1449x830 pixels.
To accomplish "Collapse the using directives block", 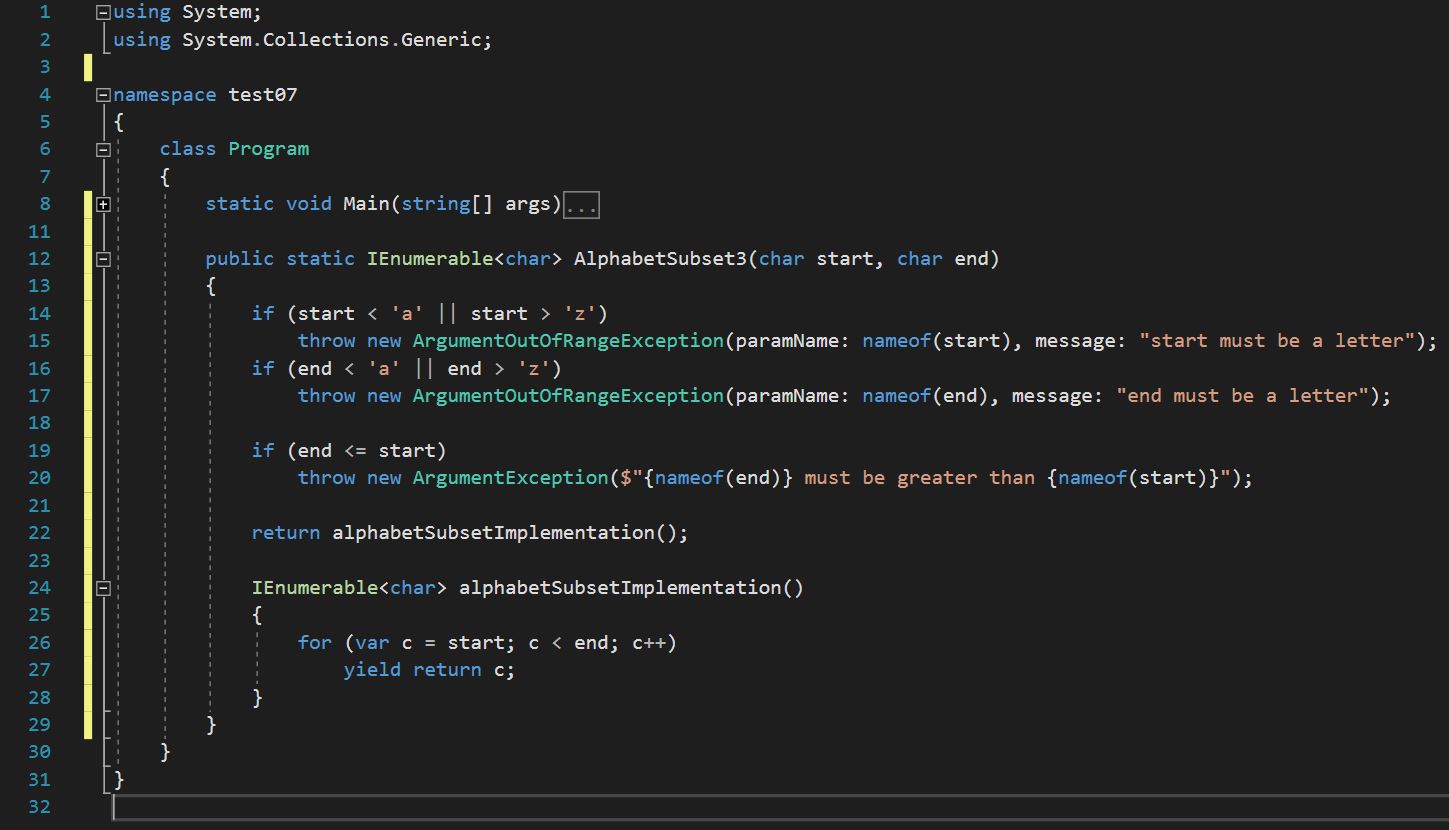I will click(x=103, y=13).
